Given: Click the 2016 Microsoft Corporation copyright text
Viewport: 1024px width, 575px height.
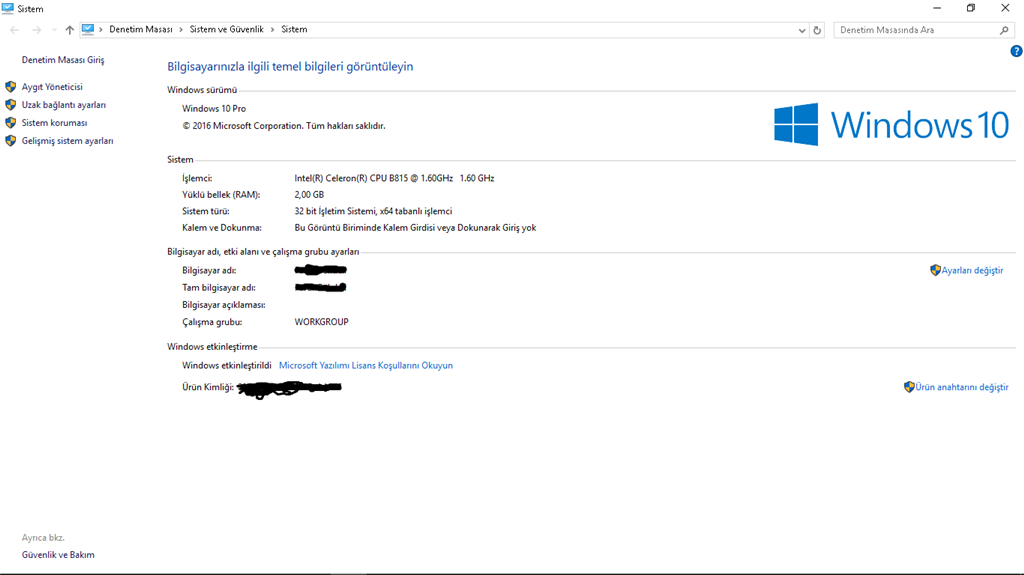Looking at the screenshot, I should tap(284, 125).
